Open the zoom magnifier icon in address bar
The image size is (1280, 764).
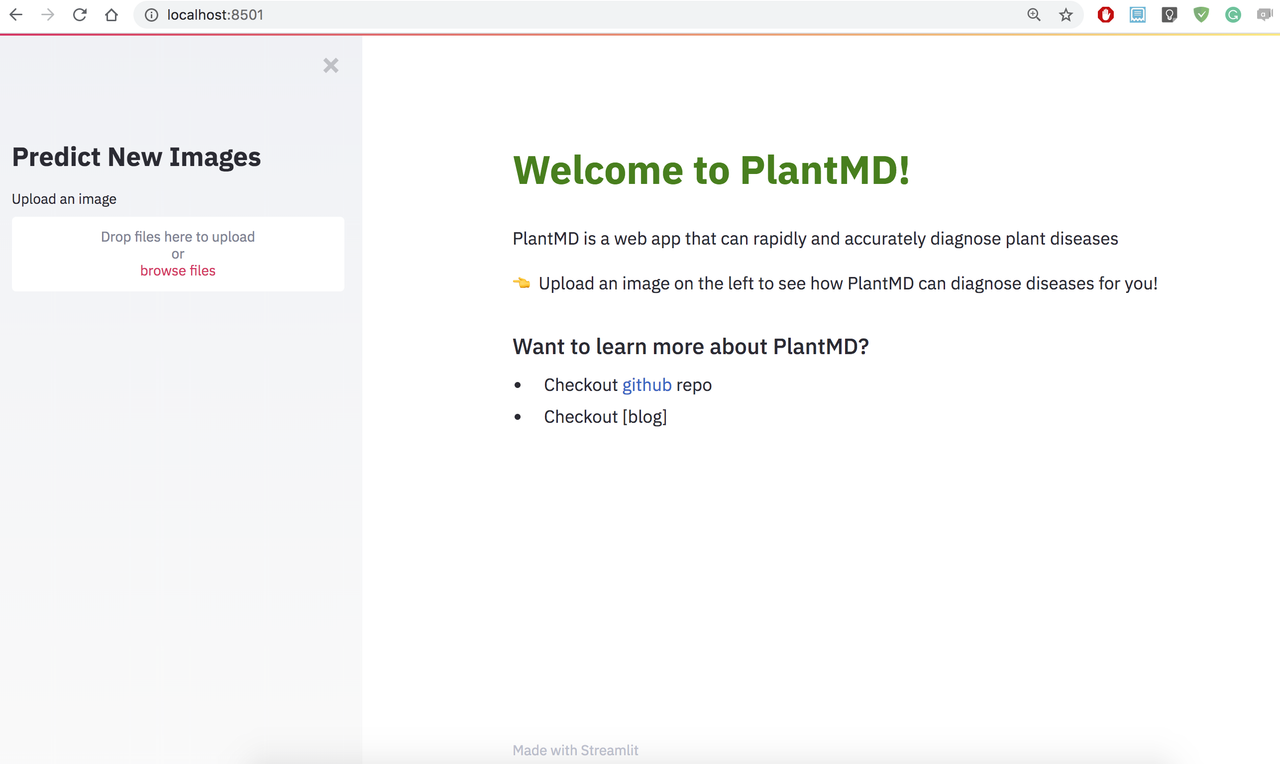[1034, 15]
